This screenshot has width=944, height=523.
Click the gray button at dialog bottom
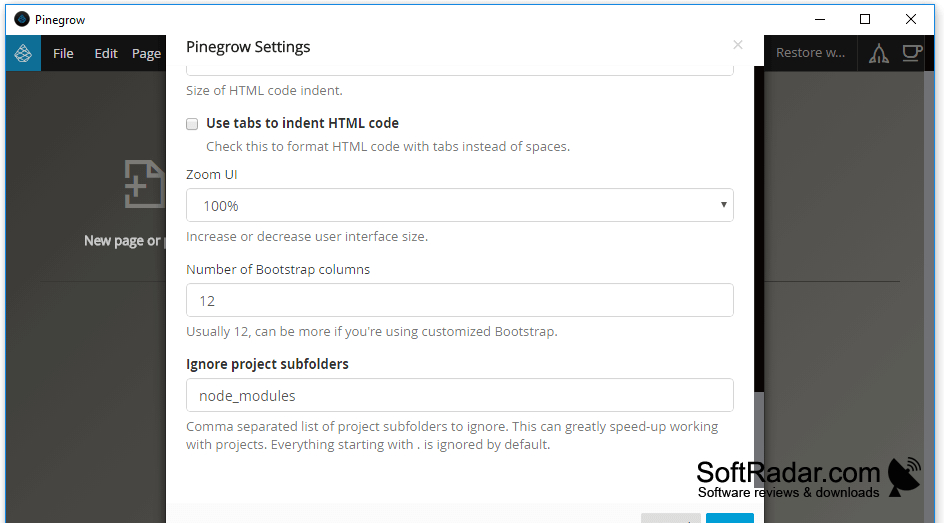pyautogui.click(x=671, y=518)
